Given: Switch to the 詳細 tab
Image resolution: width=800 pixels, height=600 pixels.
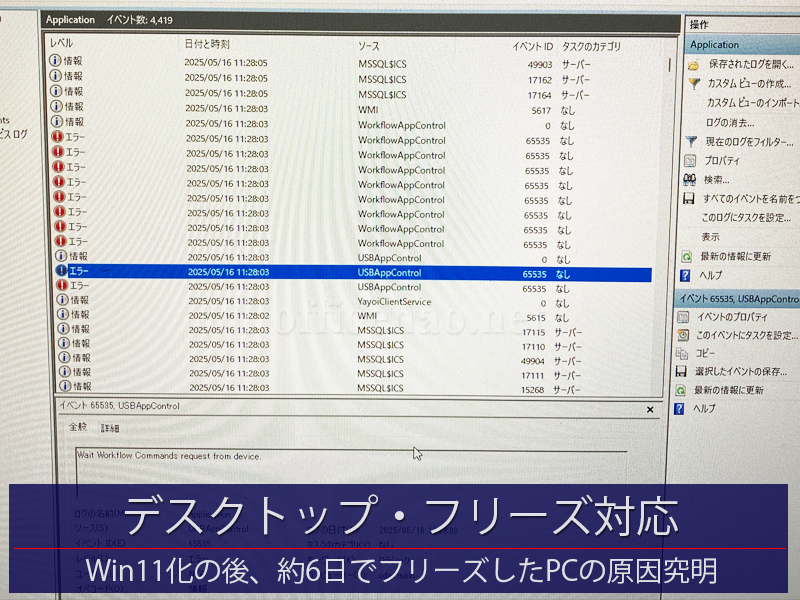Looking at the screenshot, I should pos(110,428).
